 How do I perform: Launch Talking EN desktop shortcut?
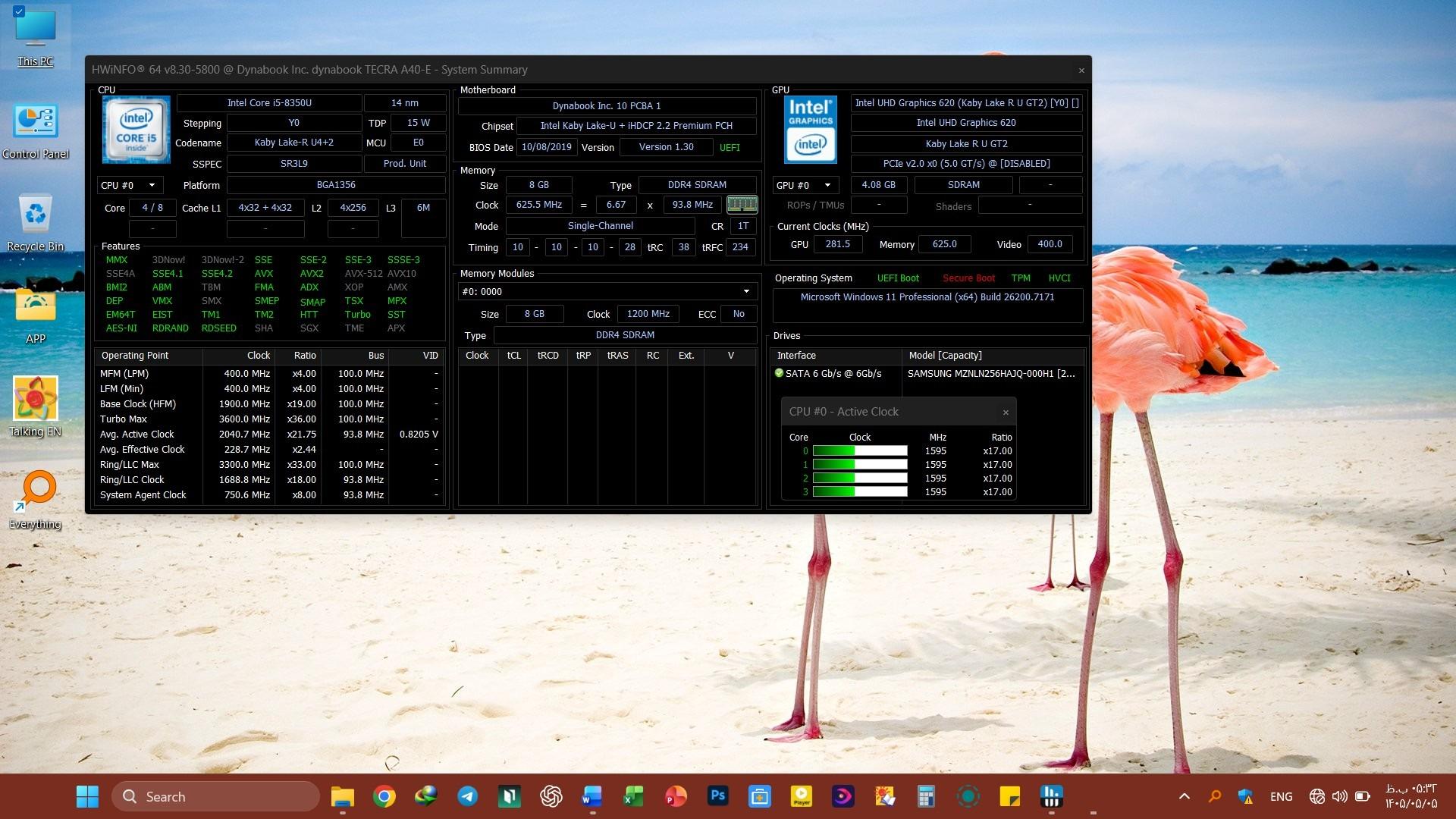(35, 407)
